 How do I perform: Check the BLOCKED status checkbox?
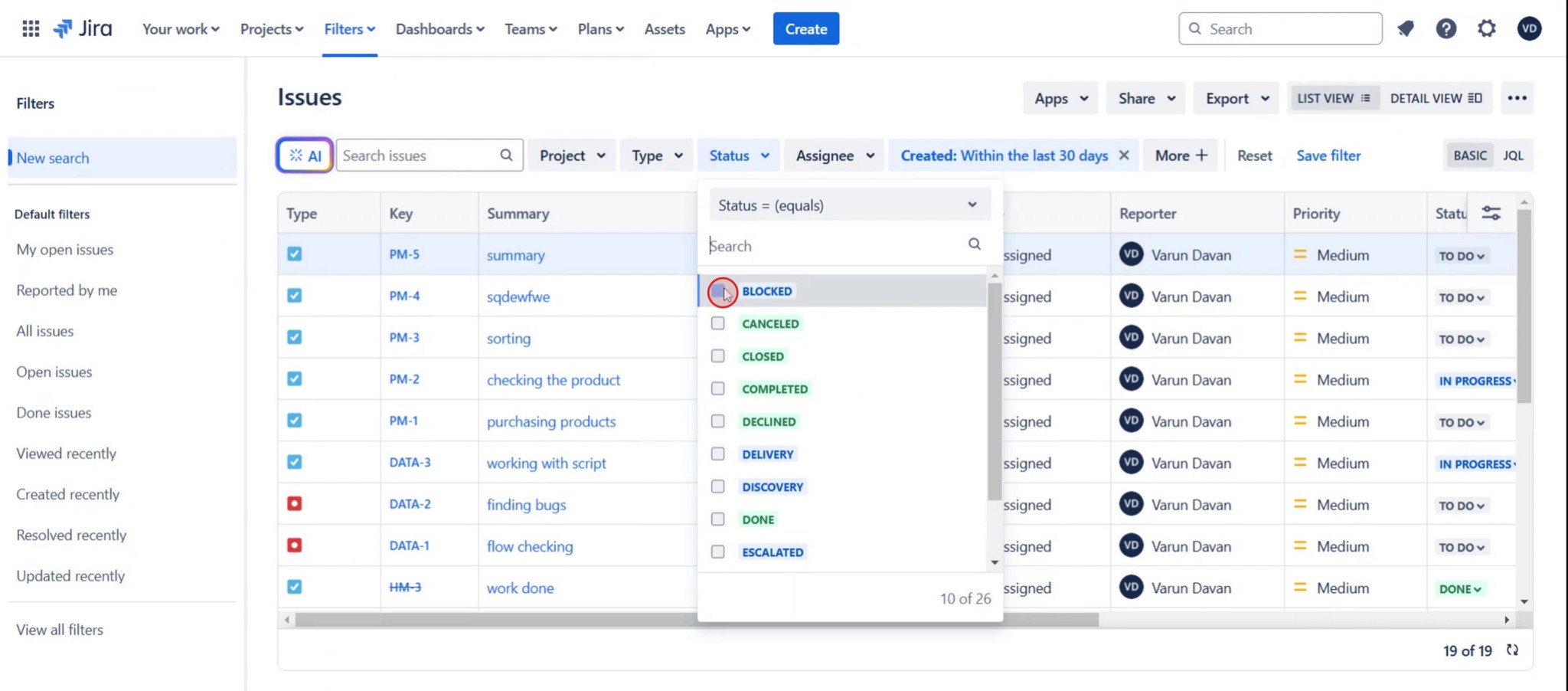click(718, 291)
